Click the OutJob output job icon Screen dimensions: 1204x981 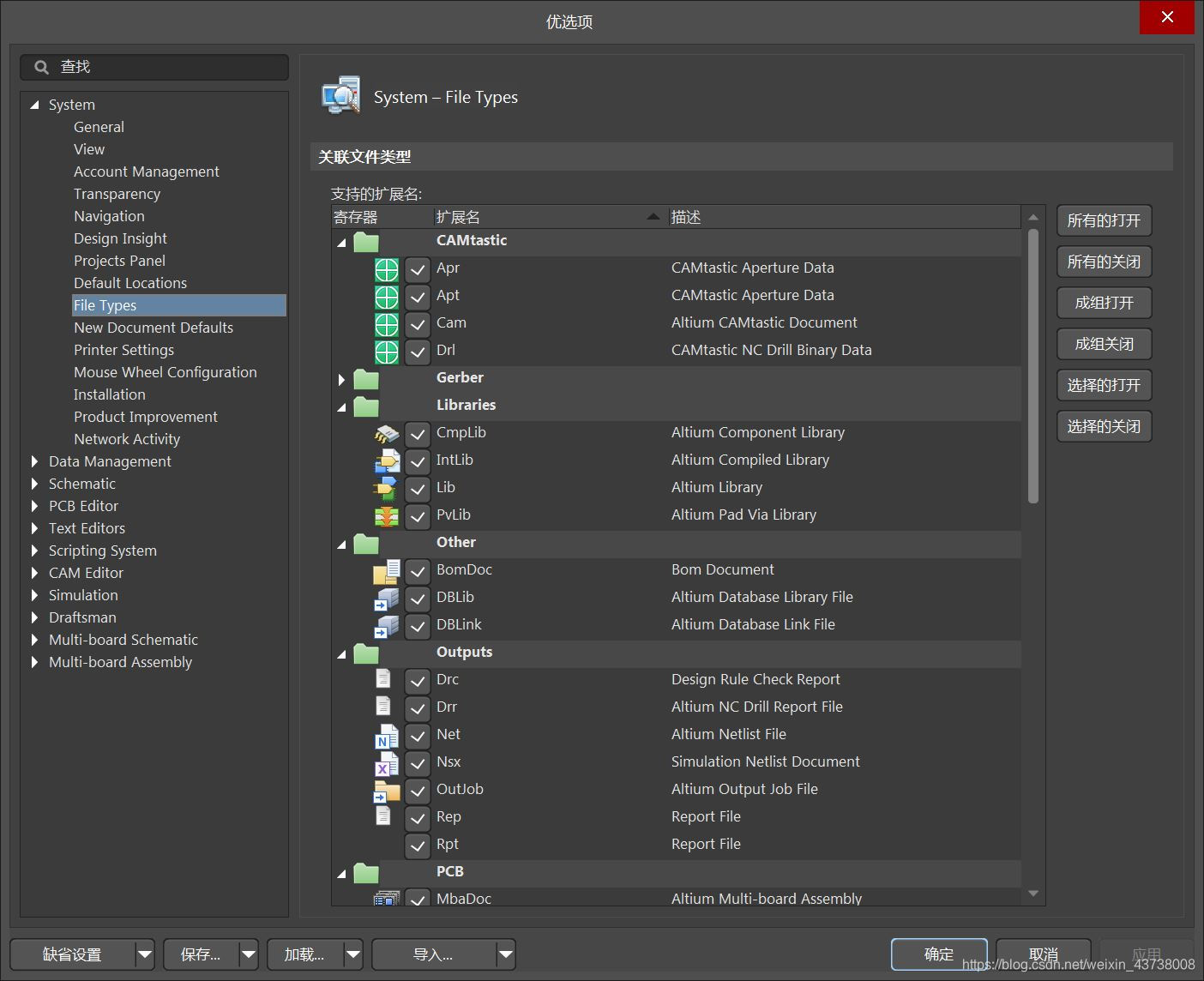coord(387,791)
